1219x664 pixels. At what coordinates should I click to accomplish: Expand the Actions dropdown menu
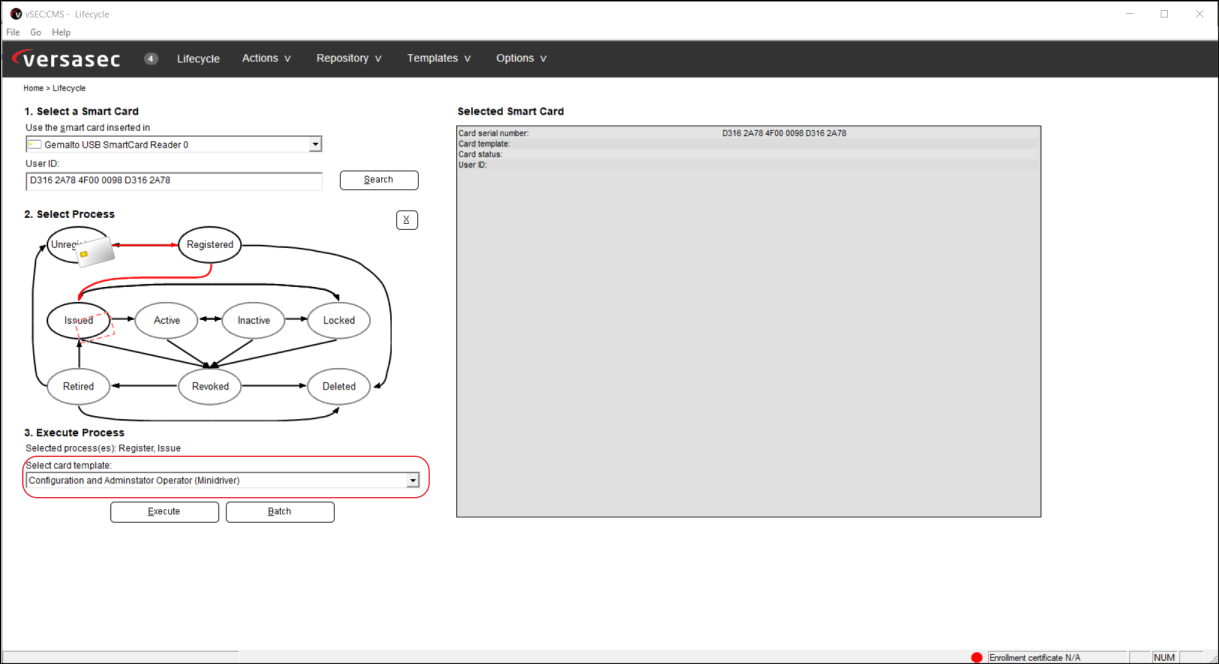(267, 58)
